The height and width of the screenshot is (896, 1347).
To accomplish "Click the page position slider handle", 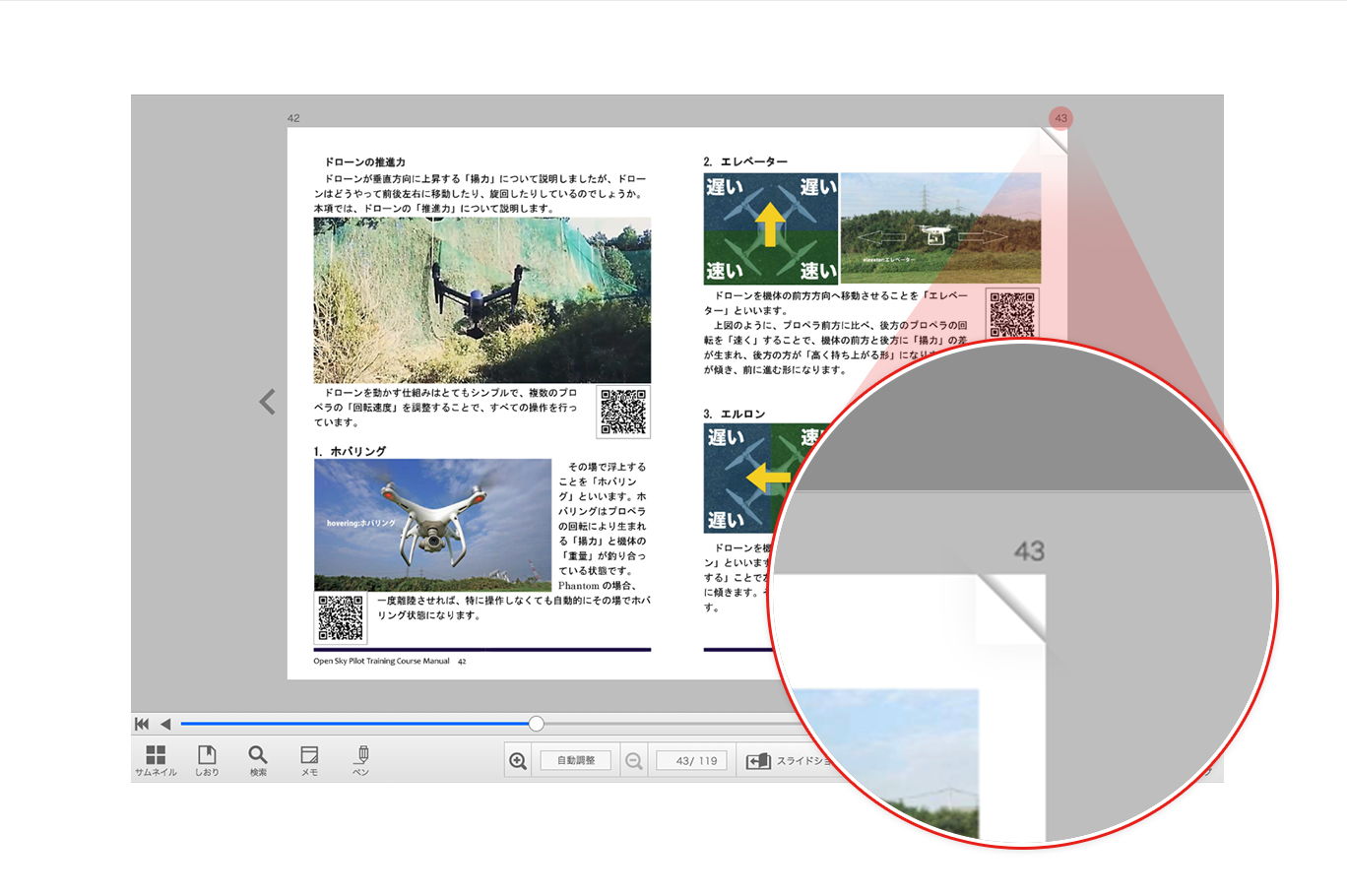I will [535, 724].
